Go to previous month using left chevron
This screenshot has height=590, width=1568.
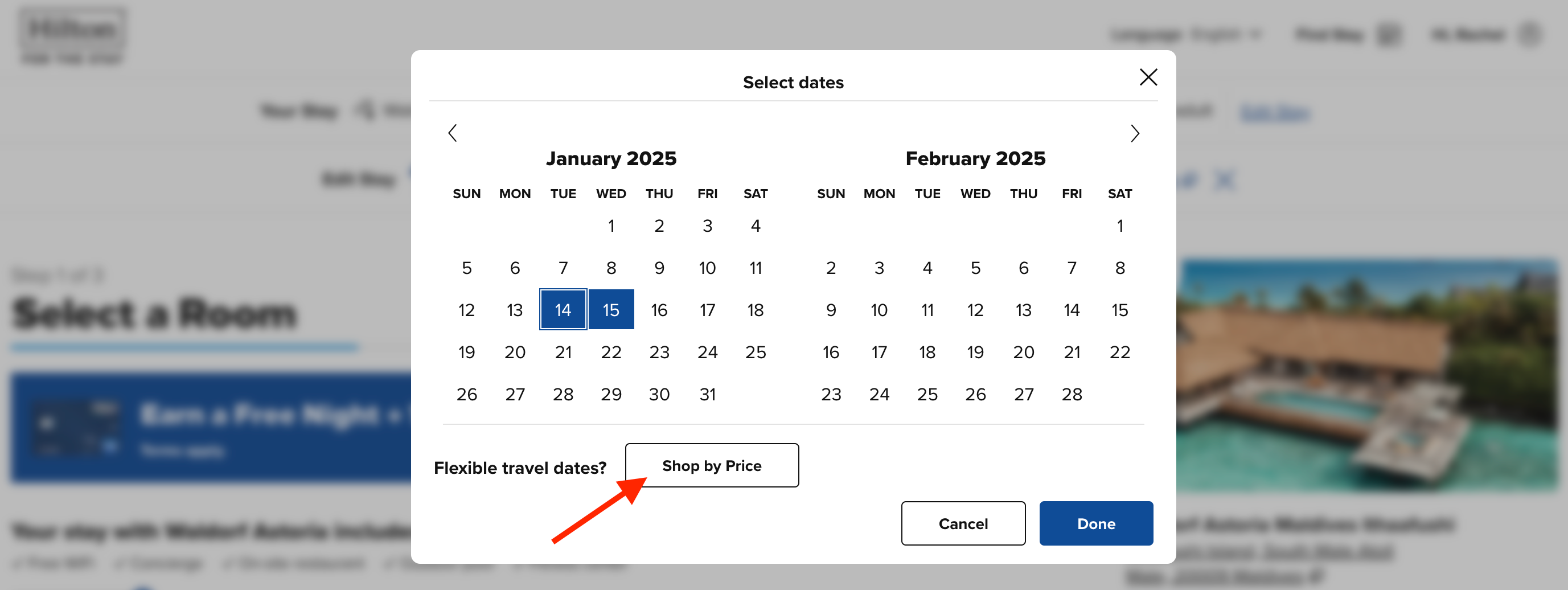pyautogui.click(x=452, y=133)
